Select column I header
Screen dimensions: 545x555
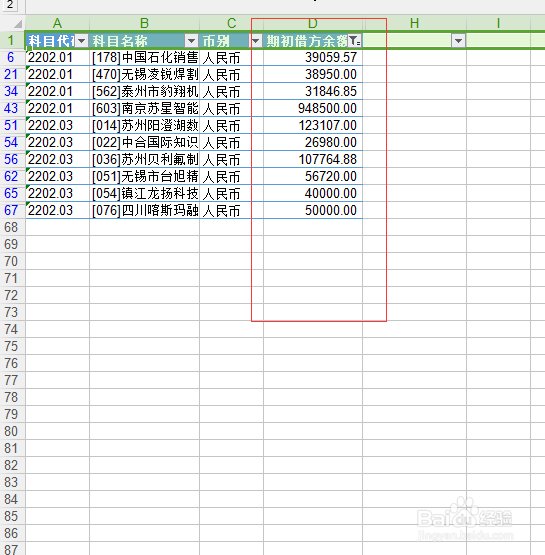(498, 23)
